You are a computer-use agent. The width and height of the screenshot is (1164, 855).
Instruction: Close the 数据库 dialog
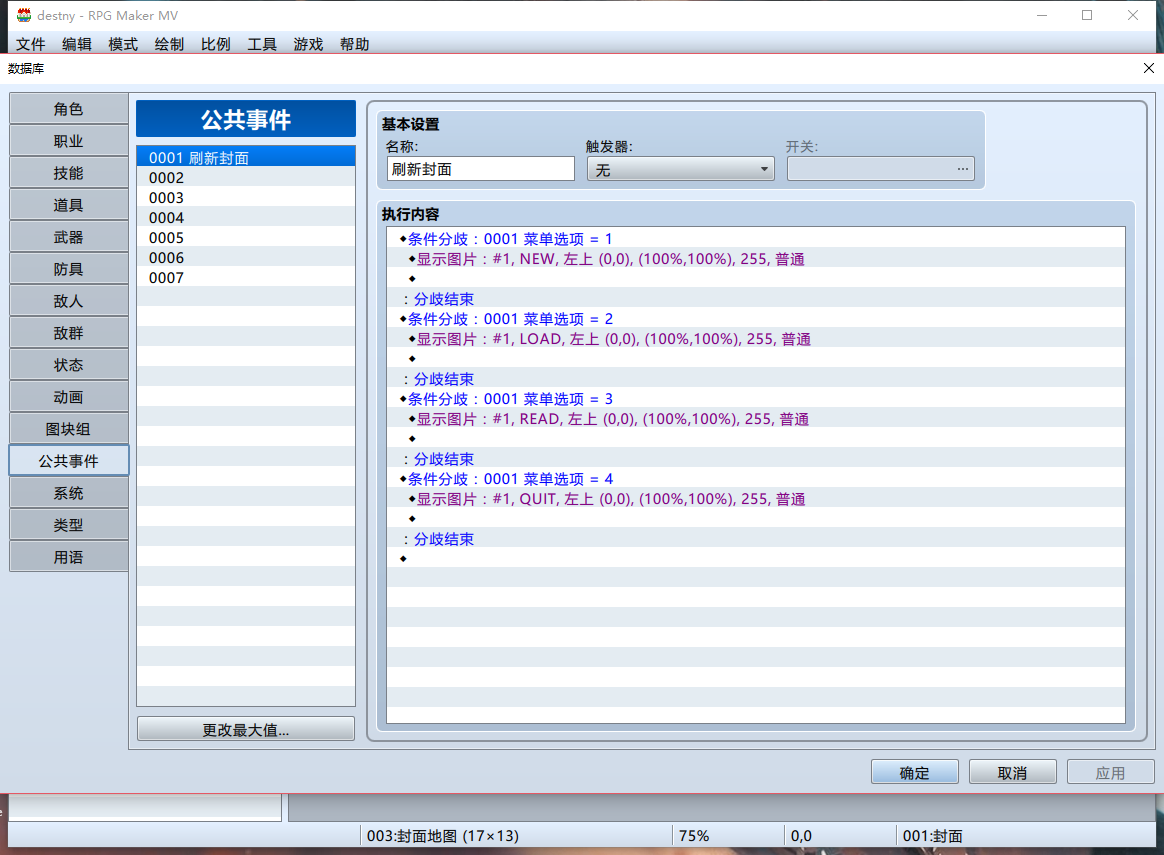click(1148, 68)
